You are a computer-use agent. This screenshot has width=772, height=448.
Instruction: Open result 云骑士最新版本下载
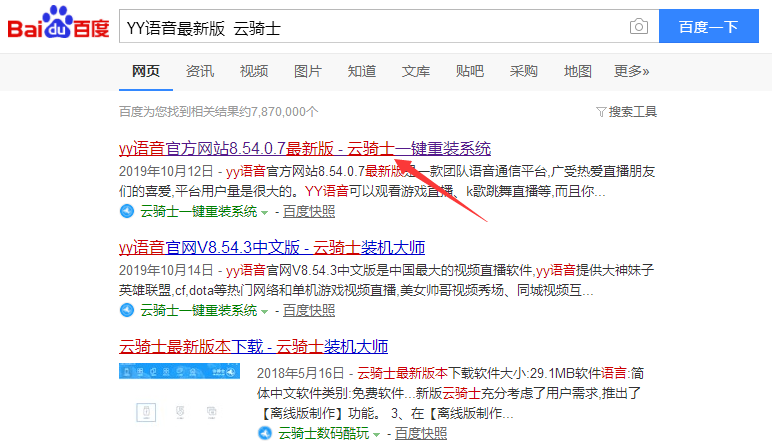pyautogui.click(x=254, y=346)
